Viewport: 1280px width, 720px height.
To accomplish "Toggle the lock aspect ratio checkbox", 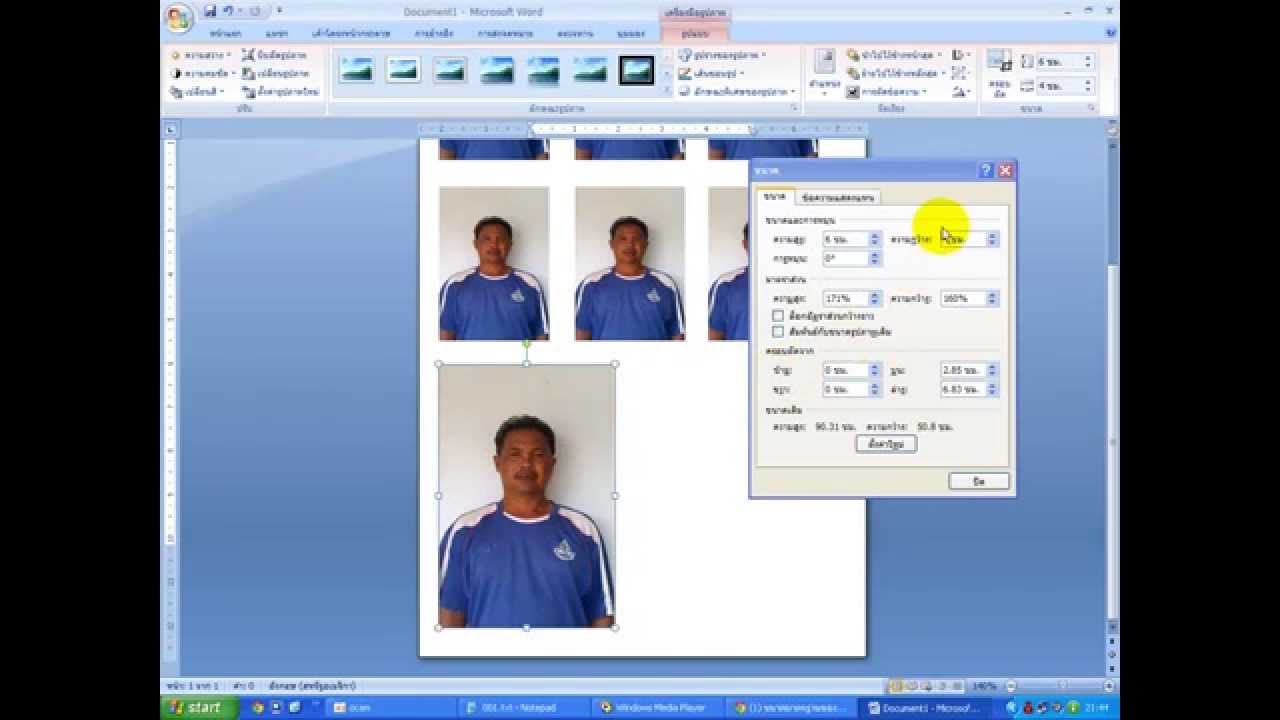I will pyautogui.click(x=778, y=315).
